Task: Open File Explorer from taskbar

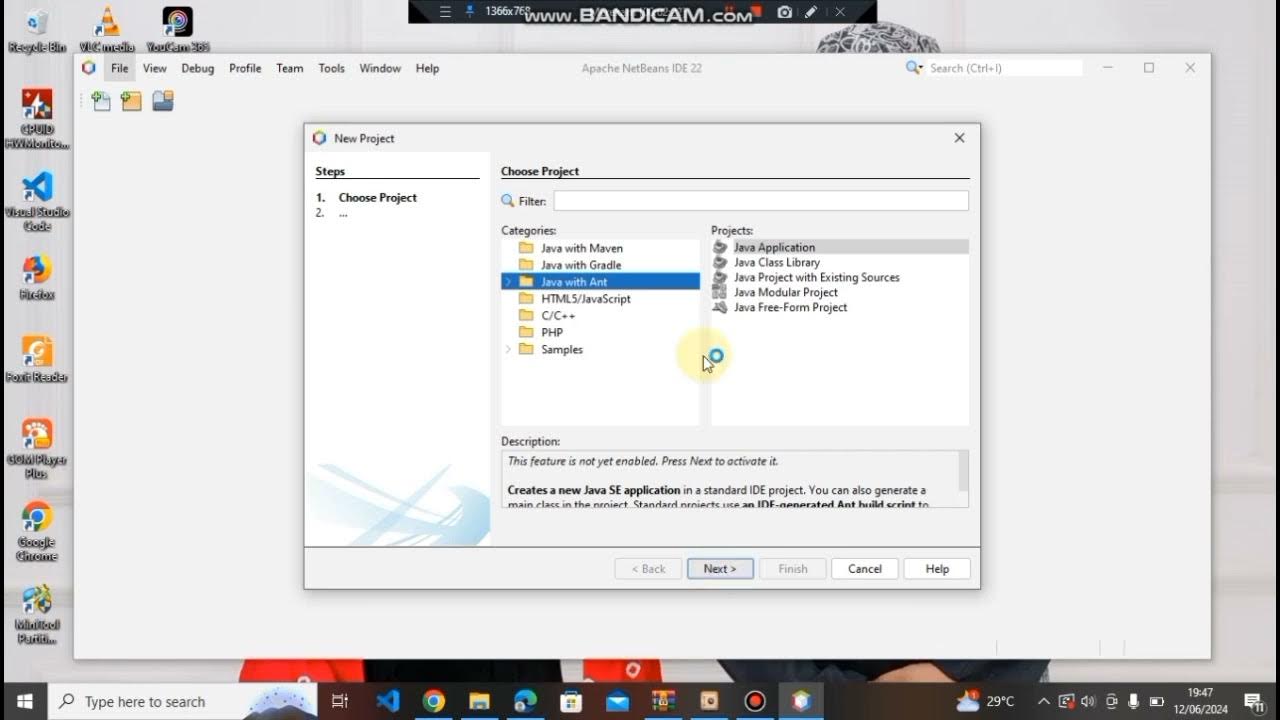Action: 480,701
